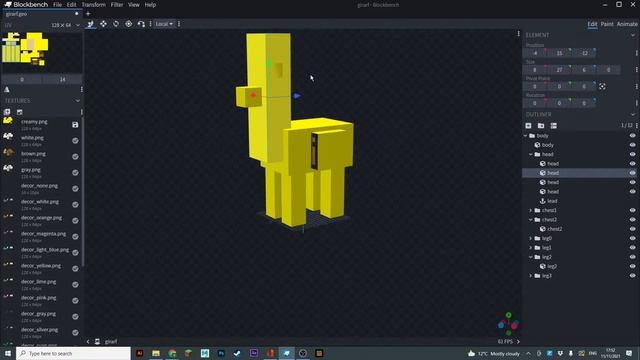This screenshot has height=360, width=640.
Task: Toggle visibility of the body cube
Action: click(632, 145)
